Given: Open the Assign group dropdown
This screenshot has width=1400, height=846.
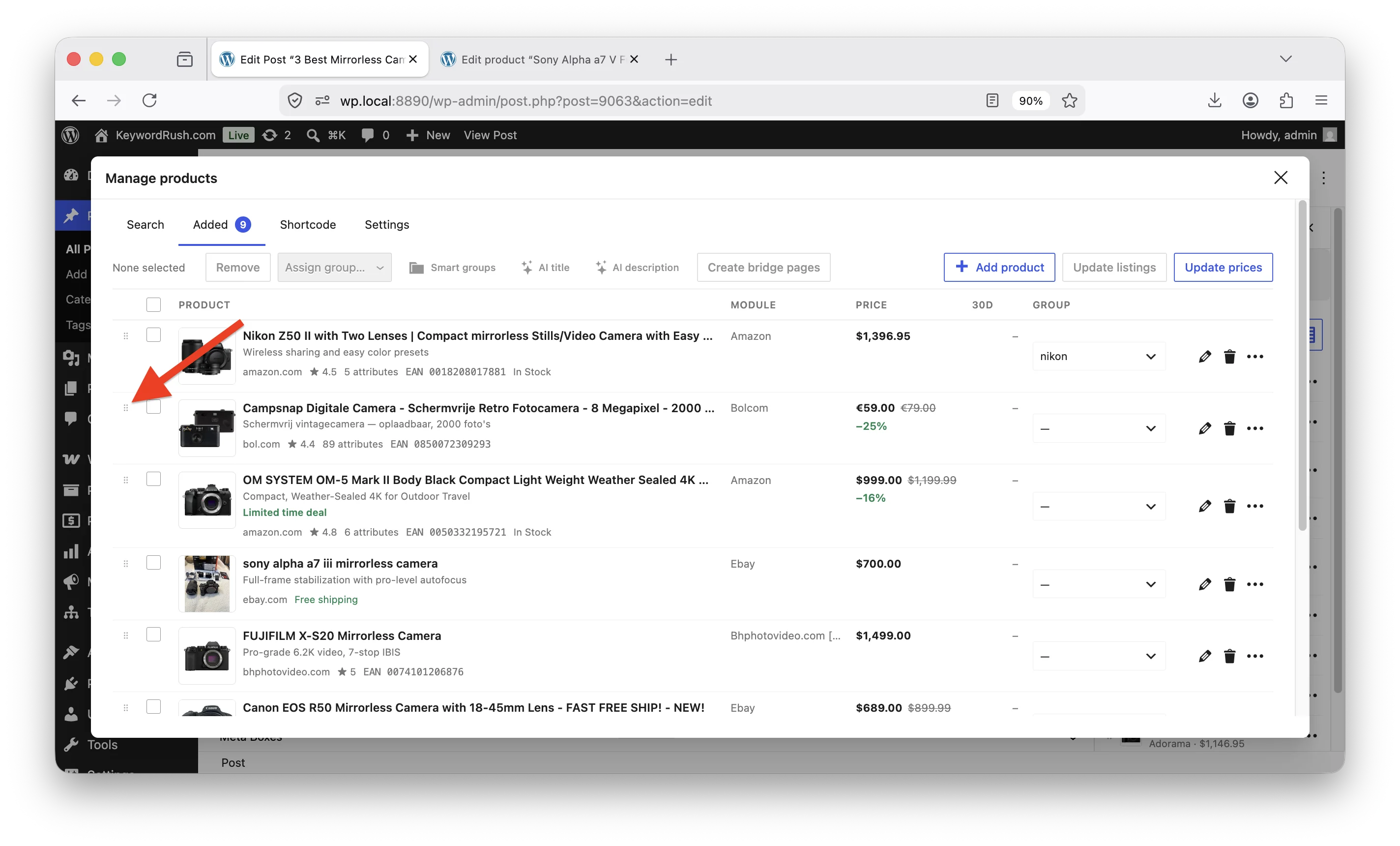Looking at the screenshot, I should [x=335, y=267].
